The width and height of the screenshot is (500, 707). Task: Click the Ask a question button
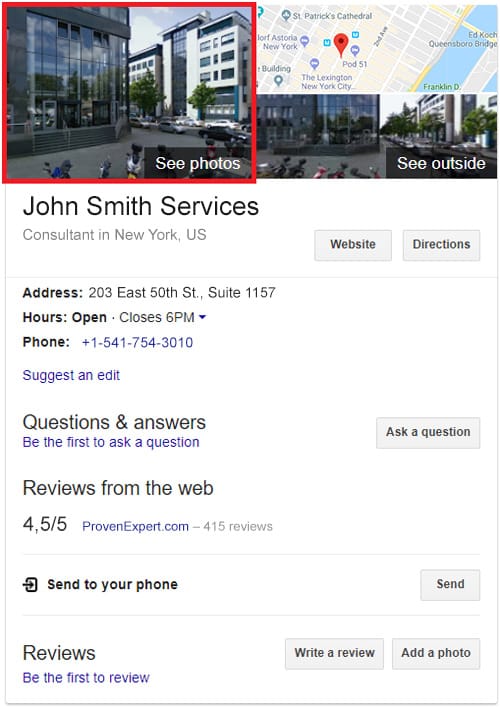[428, 432]
